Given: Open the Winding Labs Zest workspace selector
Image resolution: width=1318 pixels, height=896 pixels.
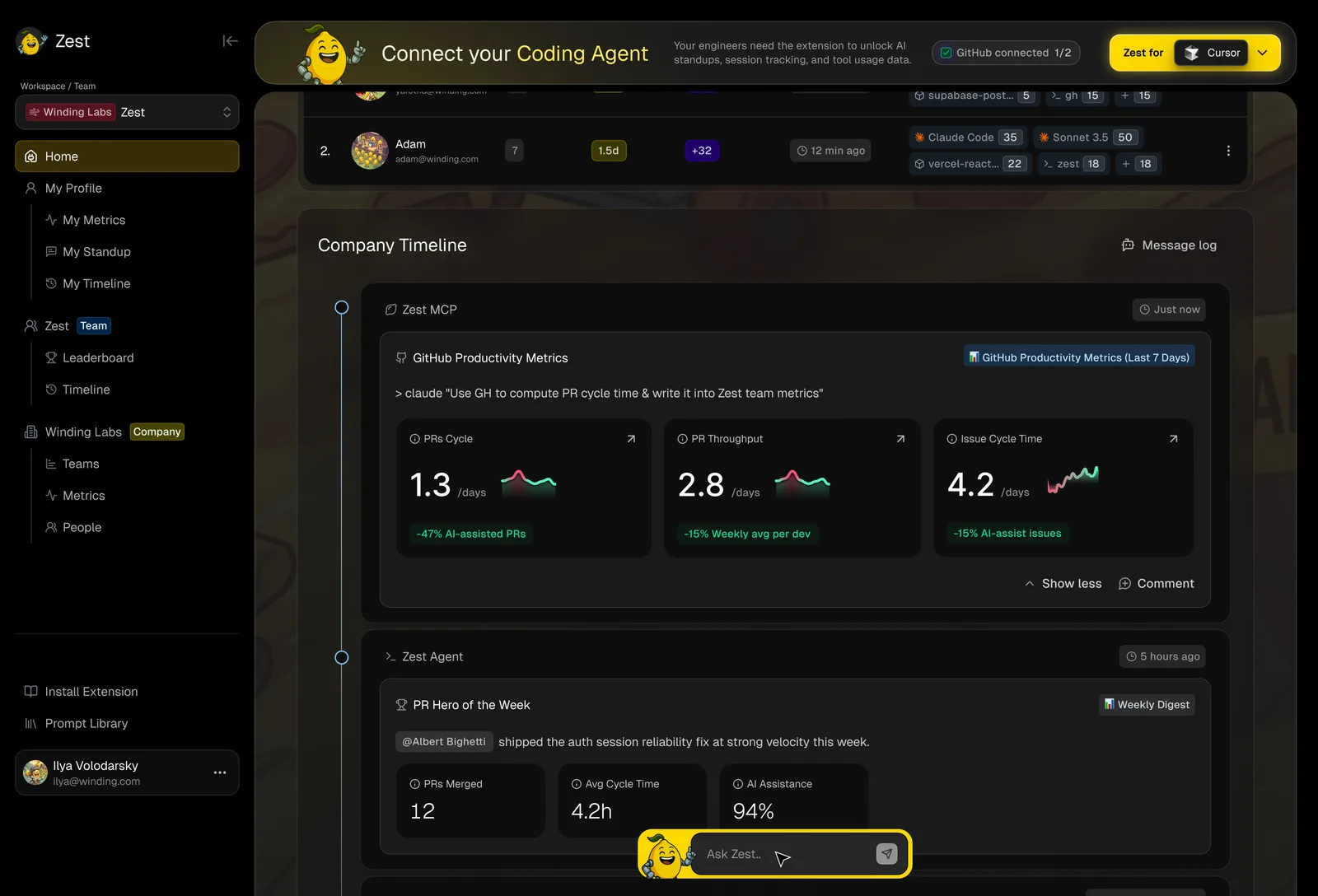Looking at the screenshot, I should (127, 112).
